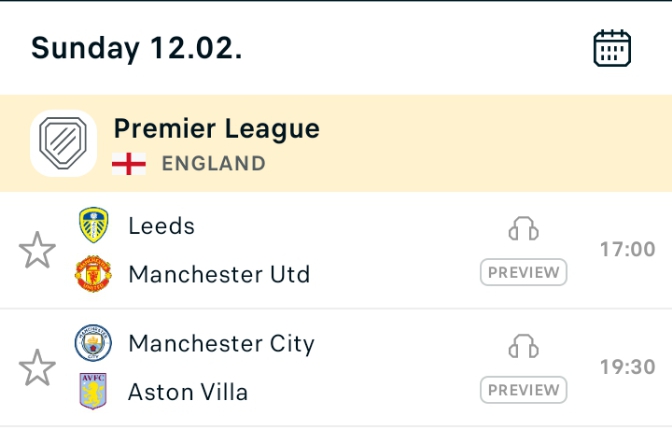Viewport: 672px width, 430px height.
Task: Favorite the Manchester City vs Aston Villa star
Action: tap(37, 367)
